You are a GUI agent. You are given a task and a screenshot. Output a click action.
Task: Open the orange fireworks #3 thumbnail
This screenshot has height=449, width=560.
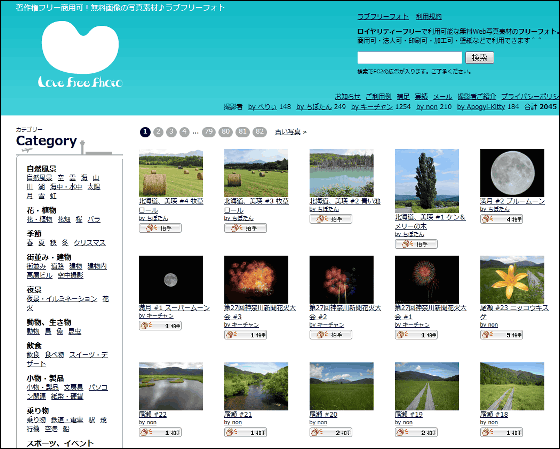(256, 280)
